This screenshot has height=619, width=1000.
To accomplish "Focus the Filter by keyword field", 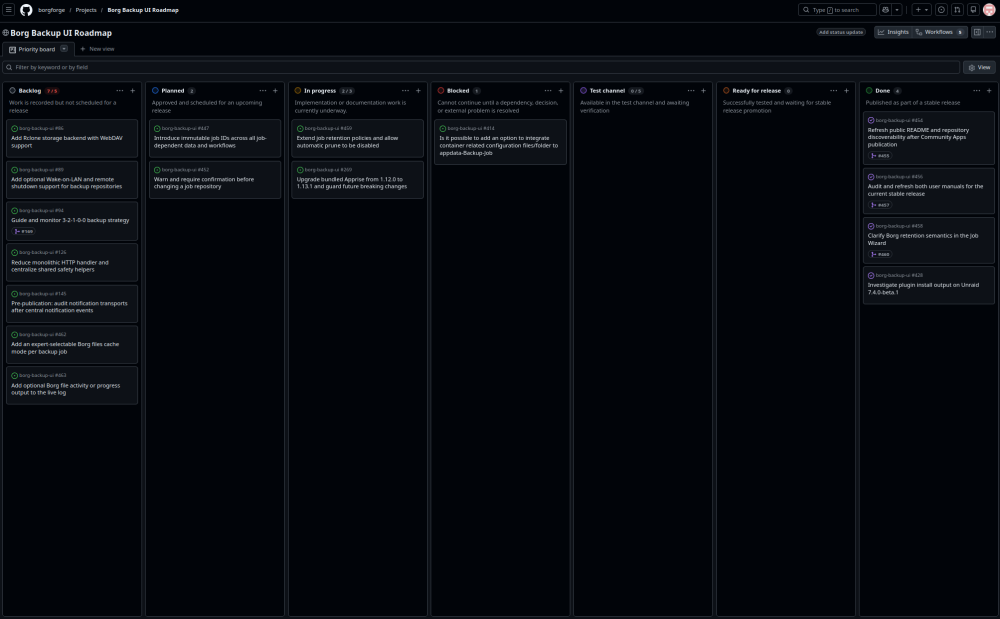I will 482,67.
